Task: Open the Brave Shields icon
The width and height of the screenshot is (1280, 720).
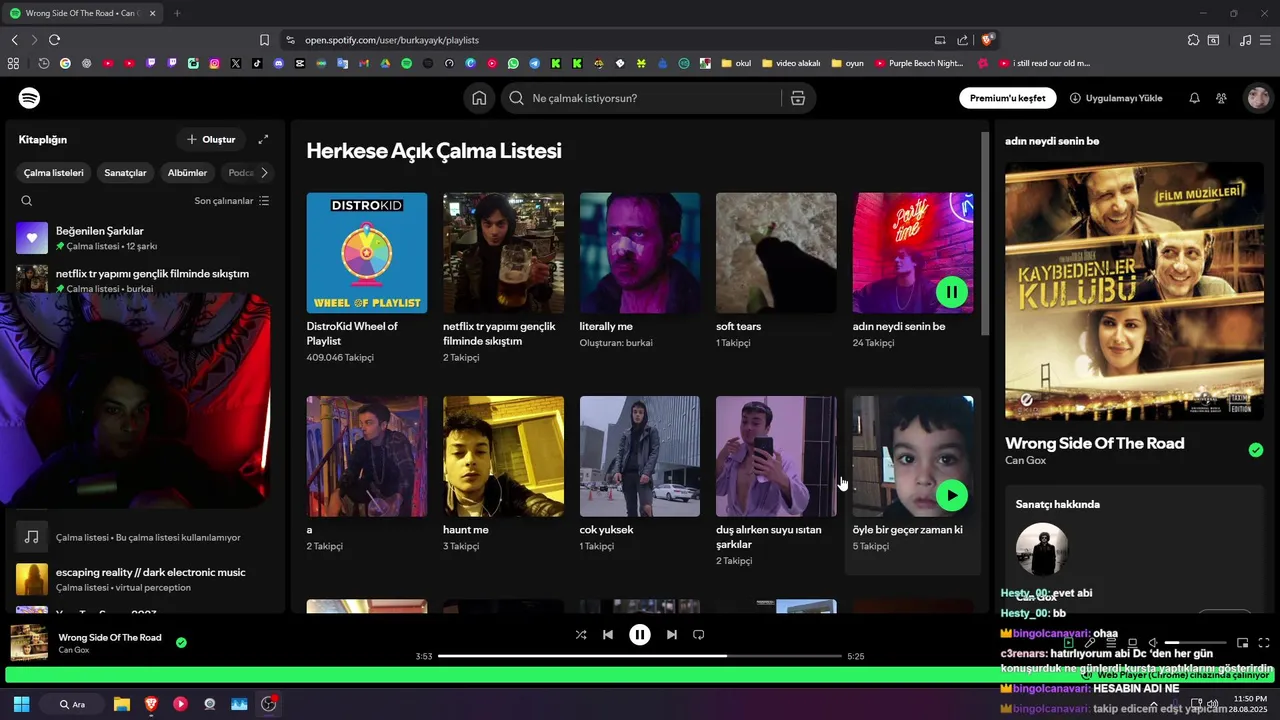Action: coord(988,40)
